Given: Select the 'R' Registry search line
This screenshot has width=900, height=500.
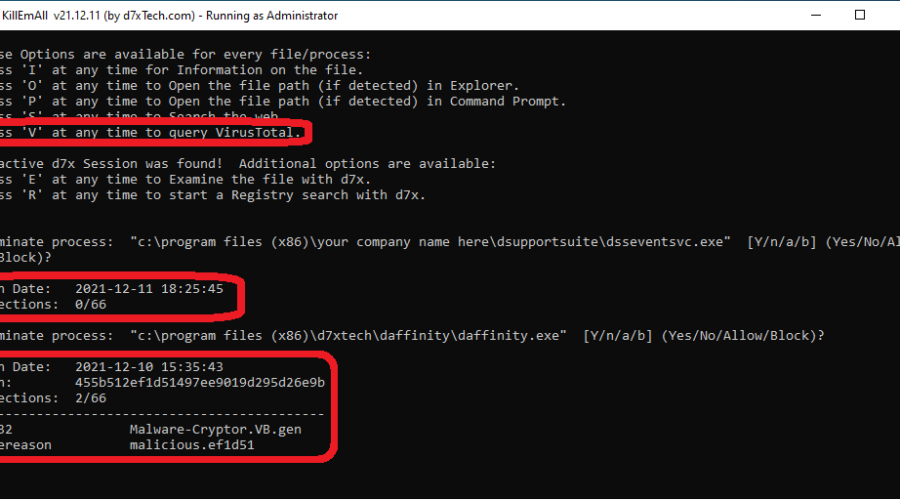Looking at the screenshot, I should click(212, 195).
